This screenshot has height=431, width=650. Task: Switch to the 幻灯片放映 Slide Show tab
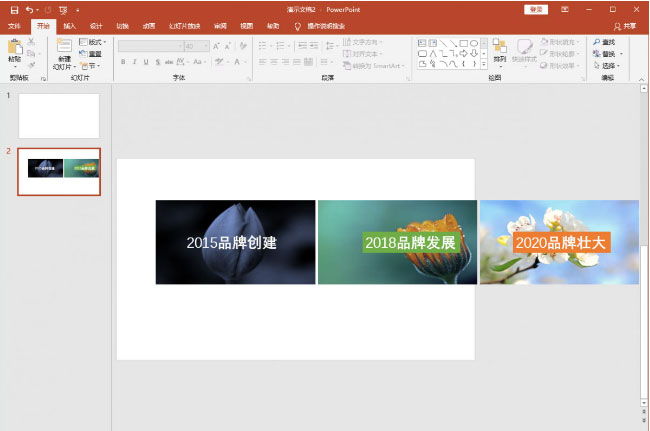point(184,26)
